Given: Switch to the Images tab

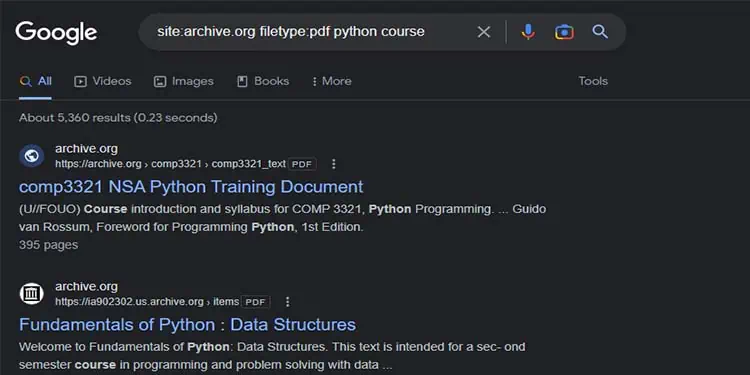Looking at the screenshot, I should [x=184, y=81].
